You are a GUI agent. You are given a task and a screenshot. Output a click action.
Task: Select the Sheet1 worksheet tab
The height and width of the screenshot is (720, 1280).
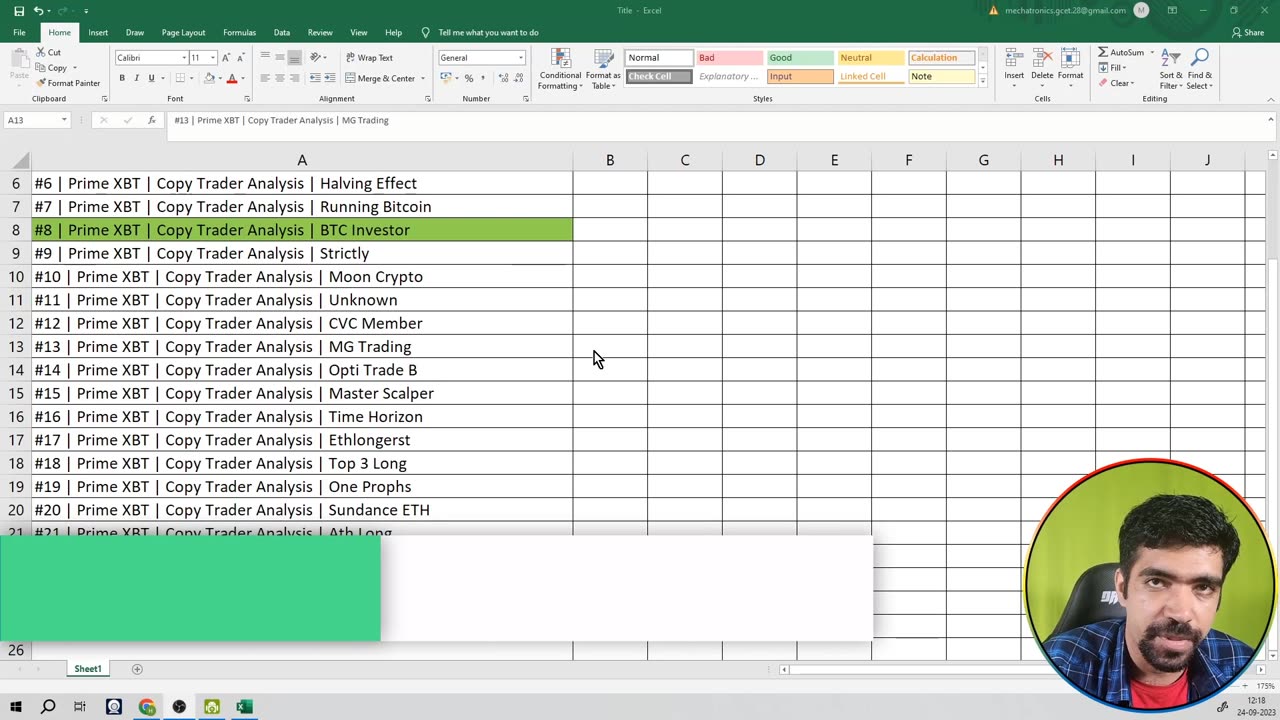click(x=88, y=669)
